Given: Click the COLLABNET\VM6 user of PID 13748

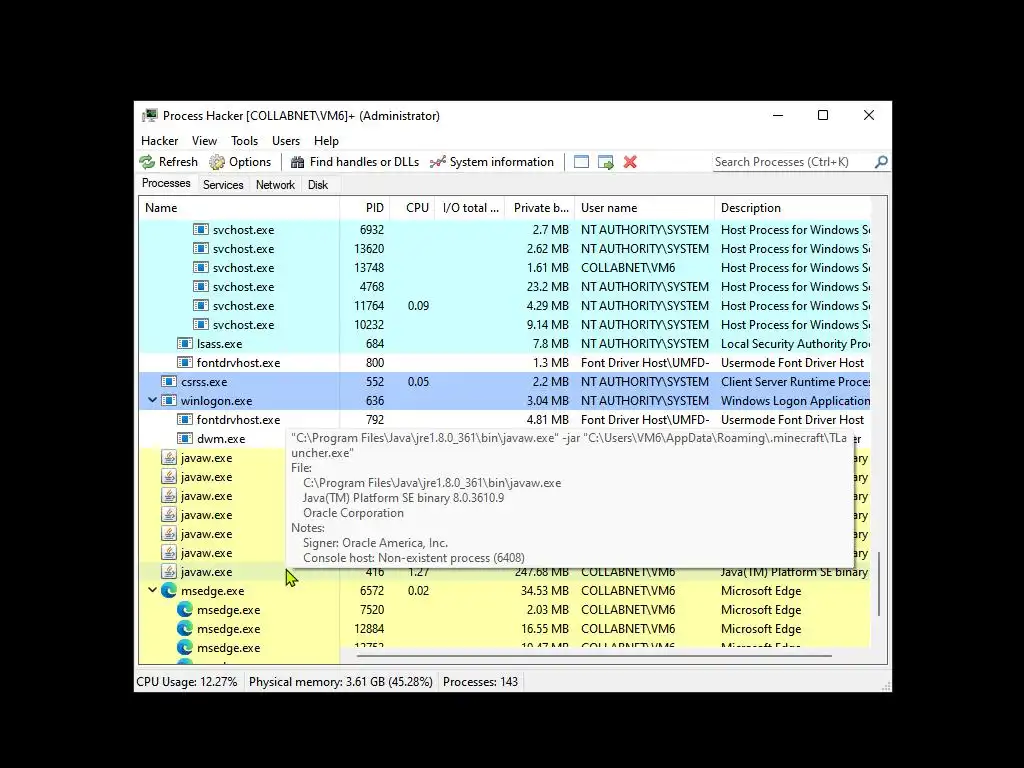Looking at the screenshot, I should coord(628,268).
